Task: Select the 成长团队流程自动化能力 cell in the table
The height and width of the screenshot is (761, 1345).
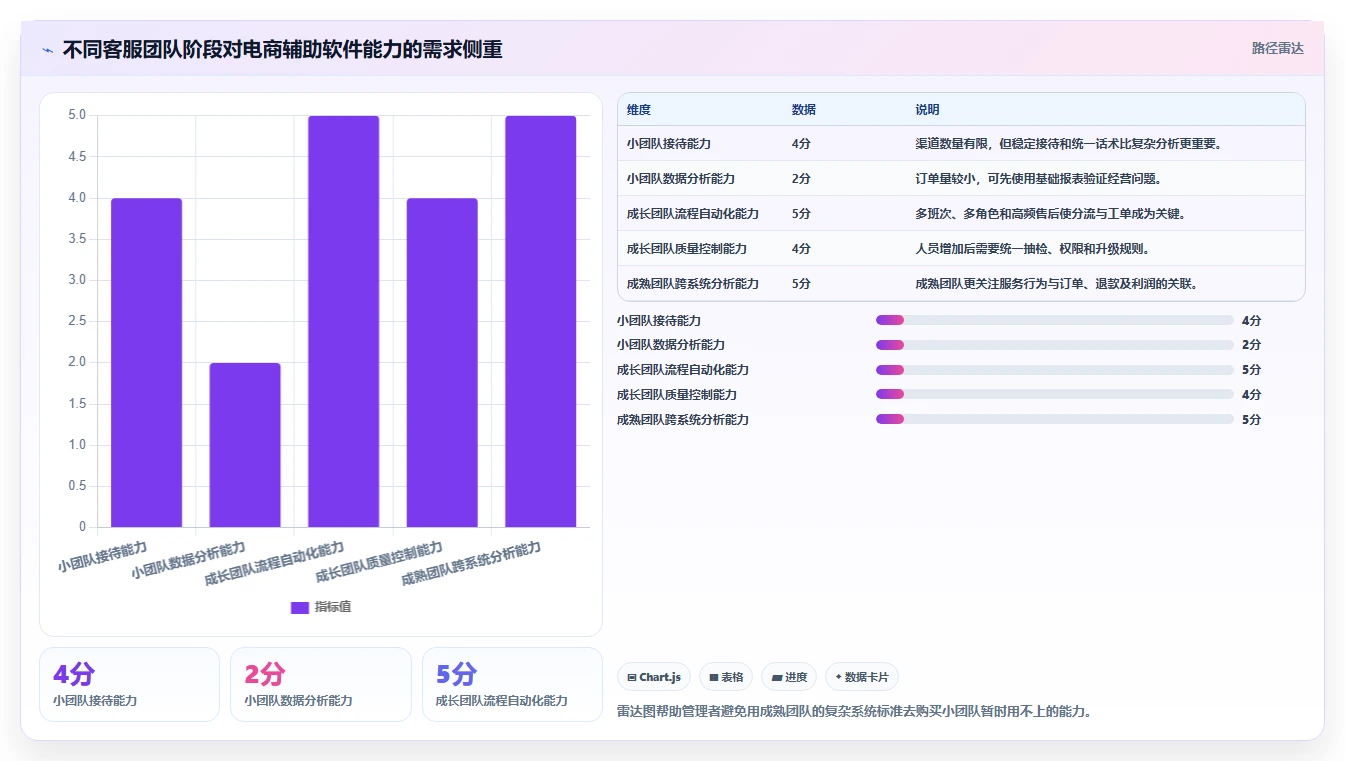Action: tap(693, 214)
